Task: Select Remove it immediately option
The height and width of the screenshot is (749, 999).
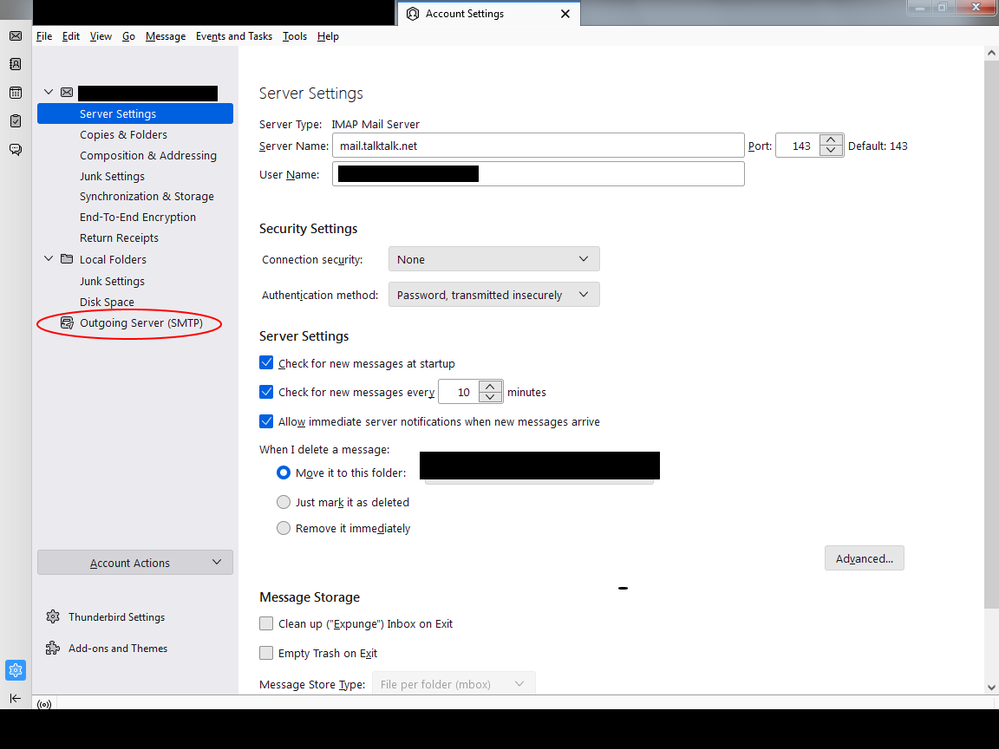Action: click(x=284, y=528)
